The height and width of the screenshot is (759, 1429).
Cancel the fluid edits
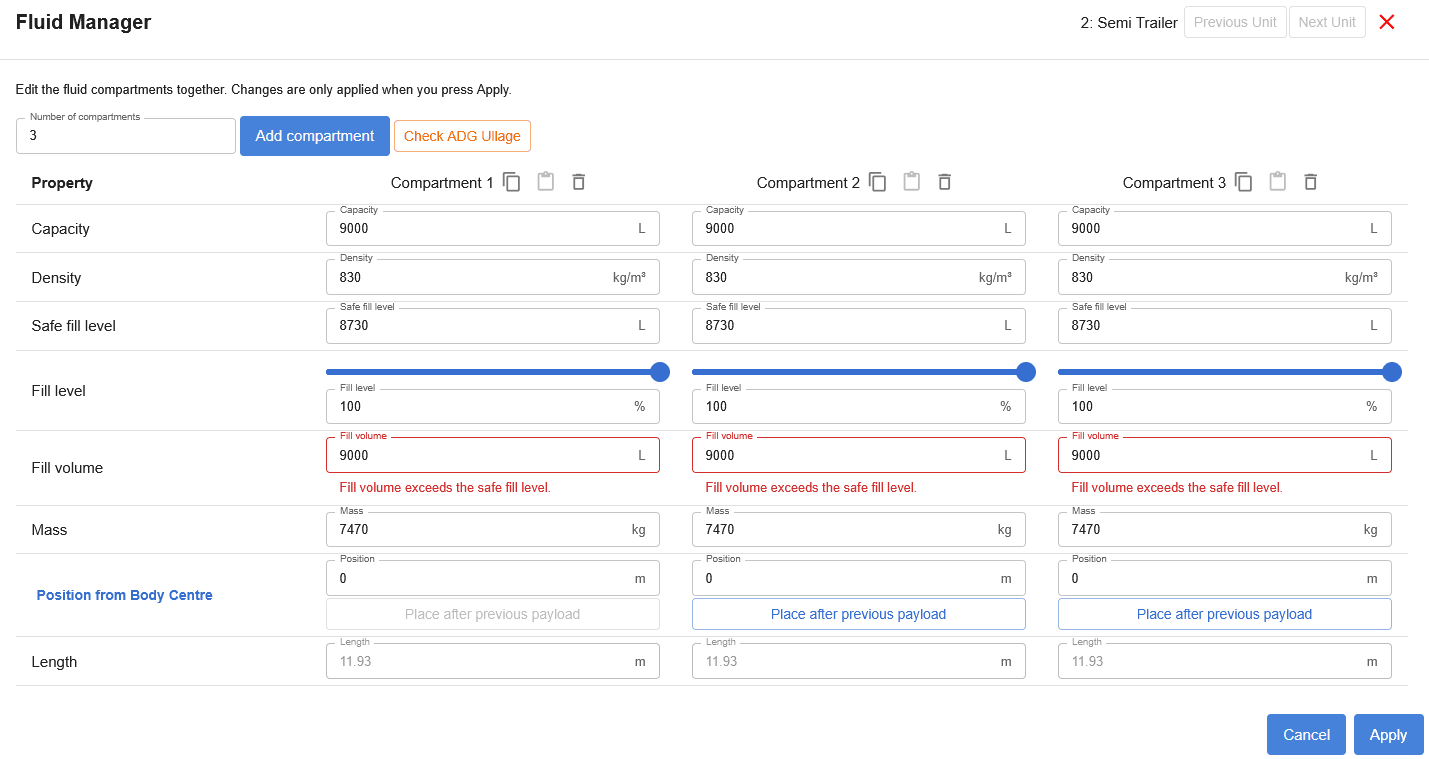(x=1306, y=735)
